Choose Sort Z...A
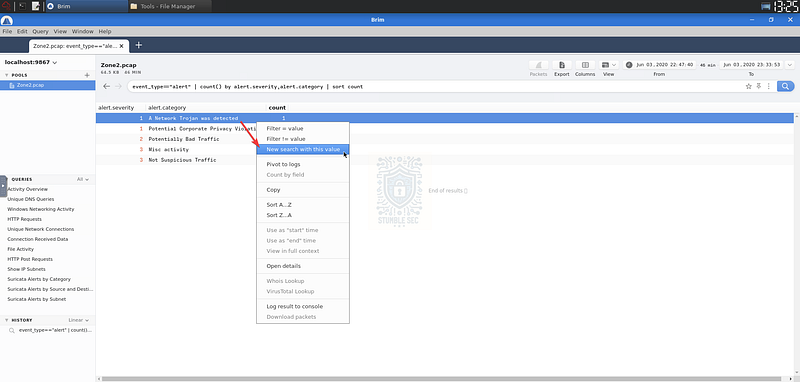Screen dimensions: 800x382 [x=303, y=215]
